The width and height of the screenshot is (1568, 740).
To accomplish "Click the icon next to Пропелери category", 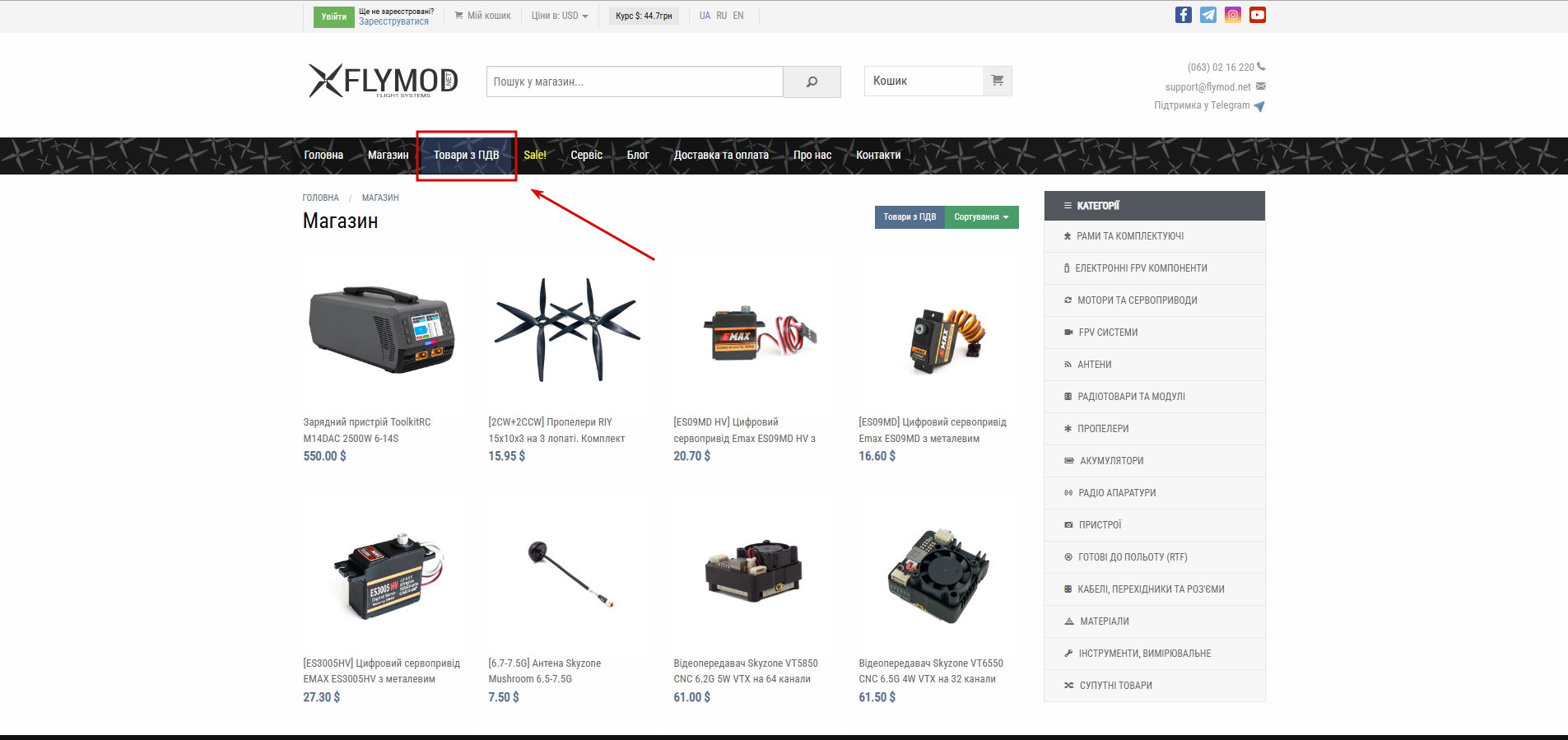I will pos(1068,429).
